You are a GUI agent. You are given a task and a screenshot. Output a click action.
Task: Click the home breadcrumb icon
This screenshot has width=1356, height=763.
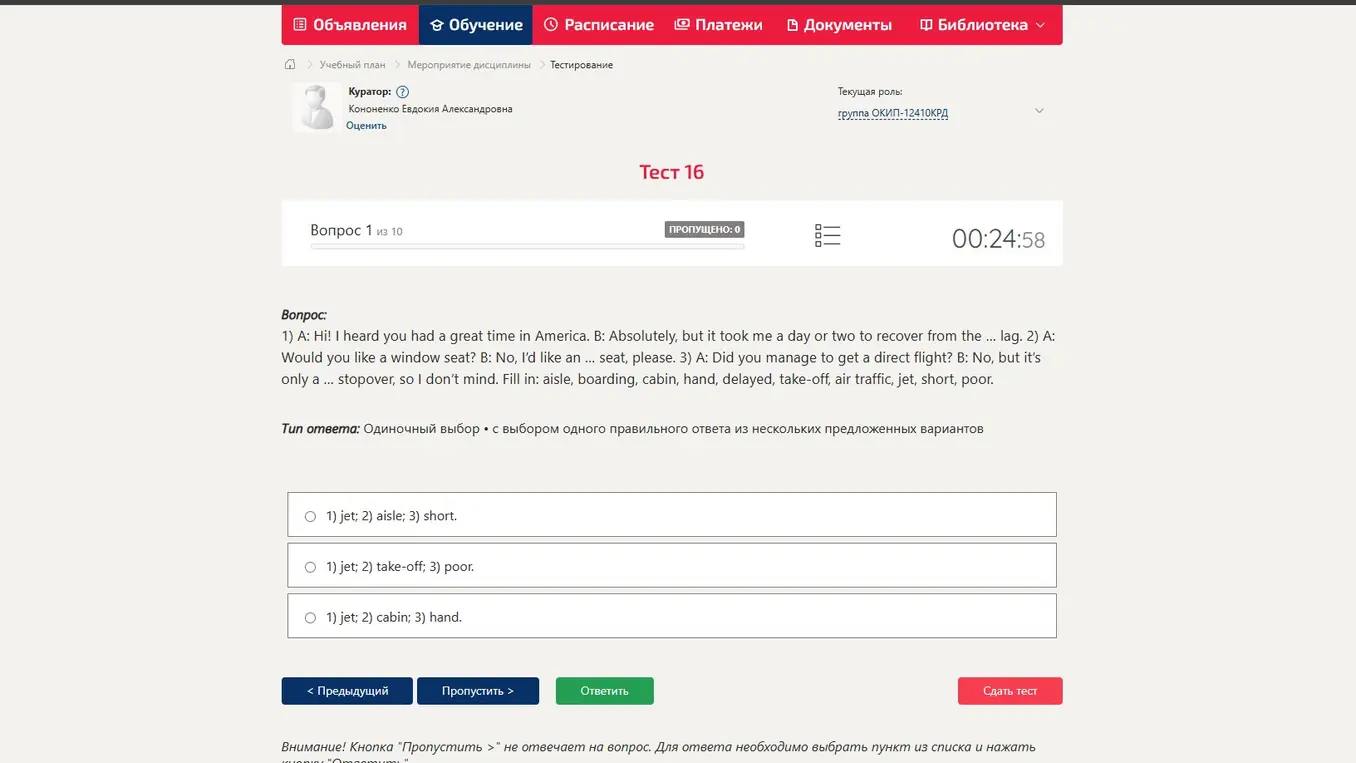pos(290,64)
